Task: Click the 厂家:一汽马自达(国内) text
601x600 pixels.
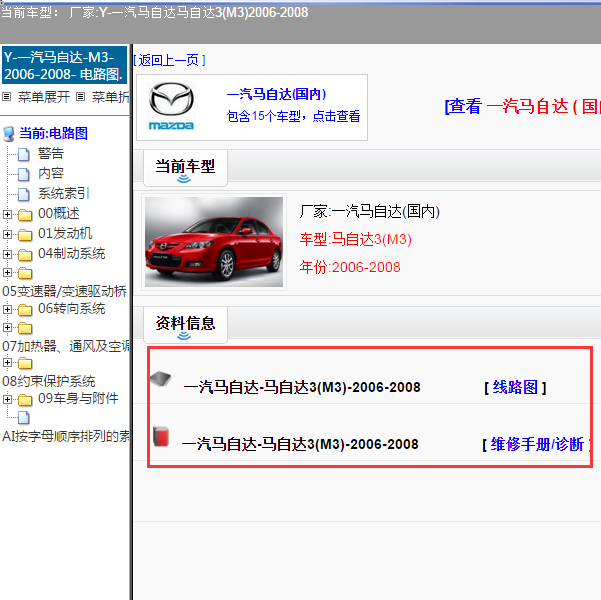Action: pyautogui.click(x=369, y=212)
